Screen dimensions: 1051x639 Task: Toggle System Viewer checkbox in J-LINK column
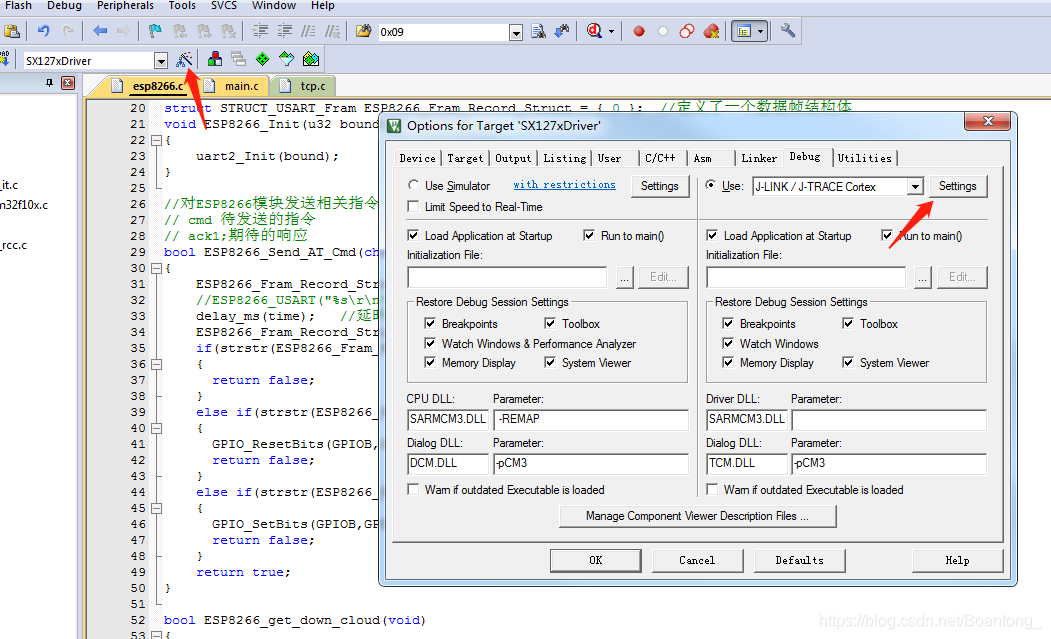click(x=849, y=363)
